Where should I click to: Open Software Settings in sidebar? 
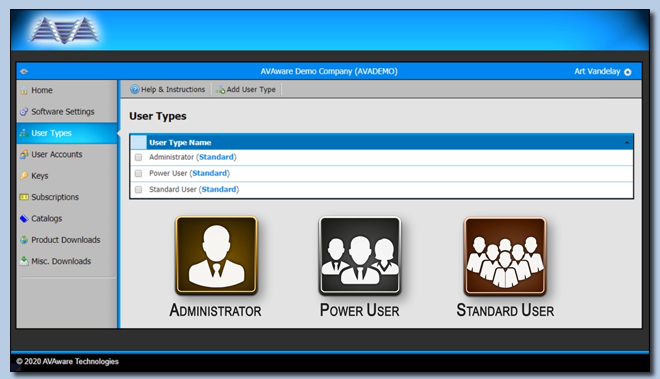[63, 112]
